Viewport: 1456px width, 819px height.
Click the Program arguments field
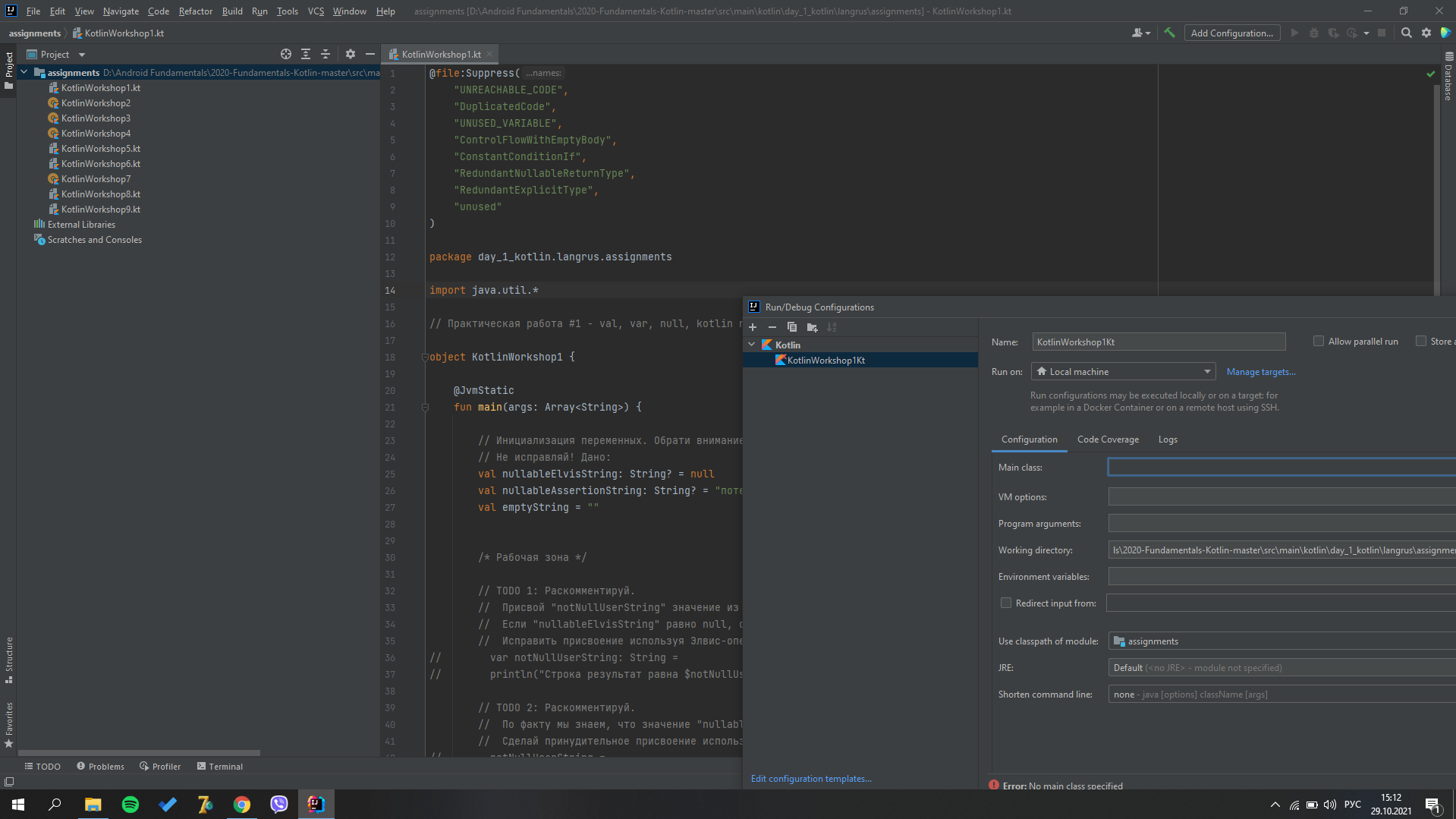tap(1281, 524)
